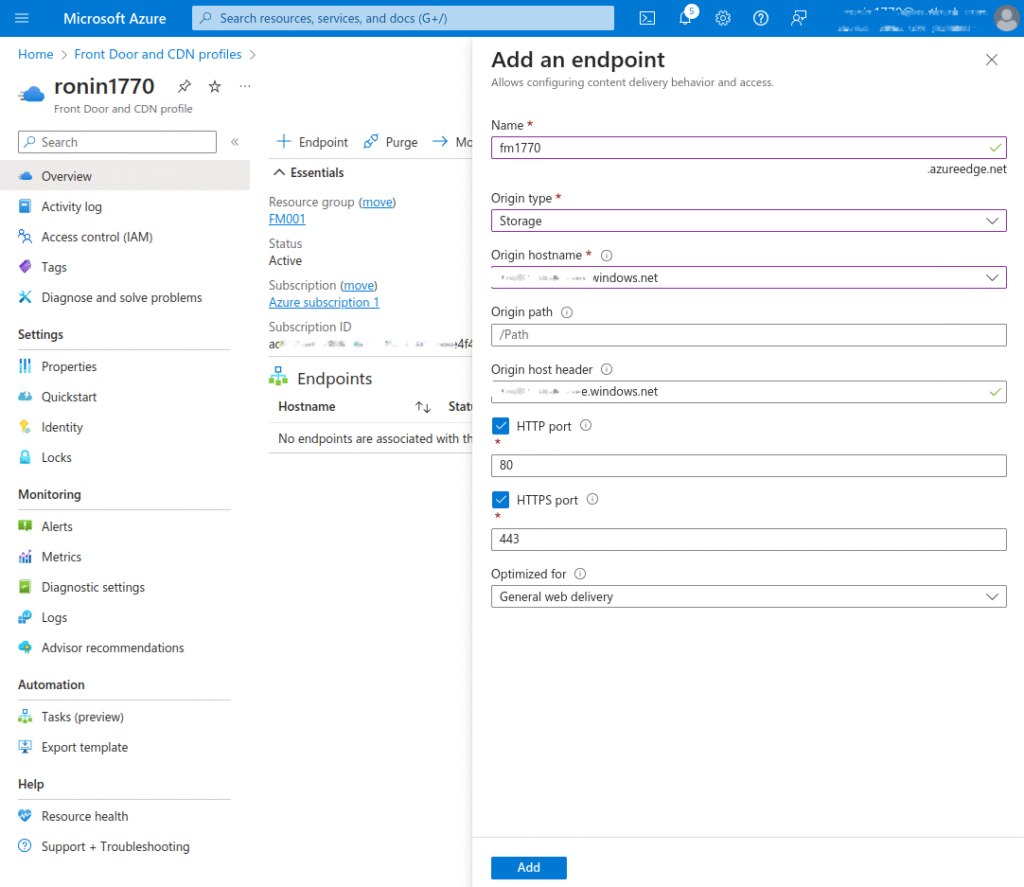Click the endpoint Name field
This screenshot has height=887, width=1024.
748,148
